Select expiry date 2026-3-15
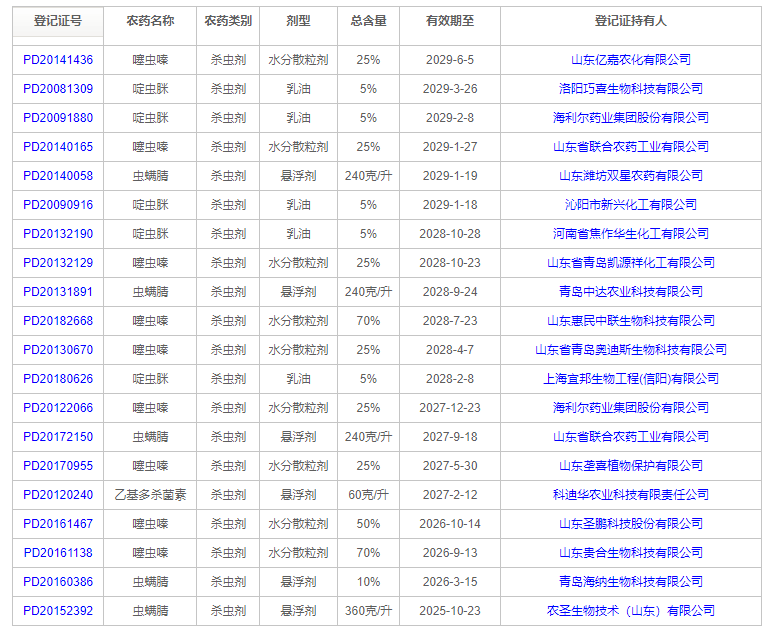 (x=450, y=582)
